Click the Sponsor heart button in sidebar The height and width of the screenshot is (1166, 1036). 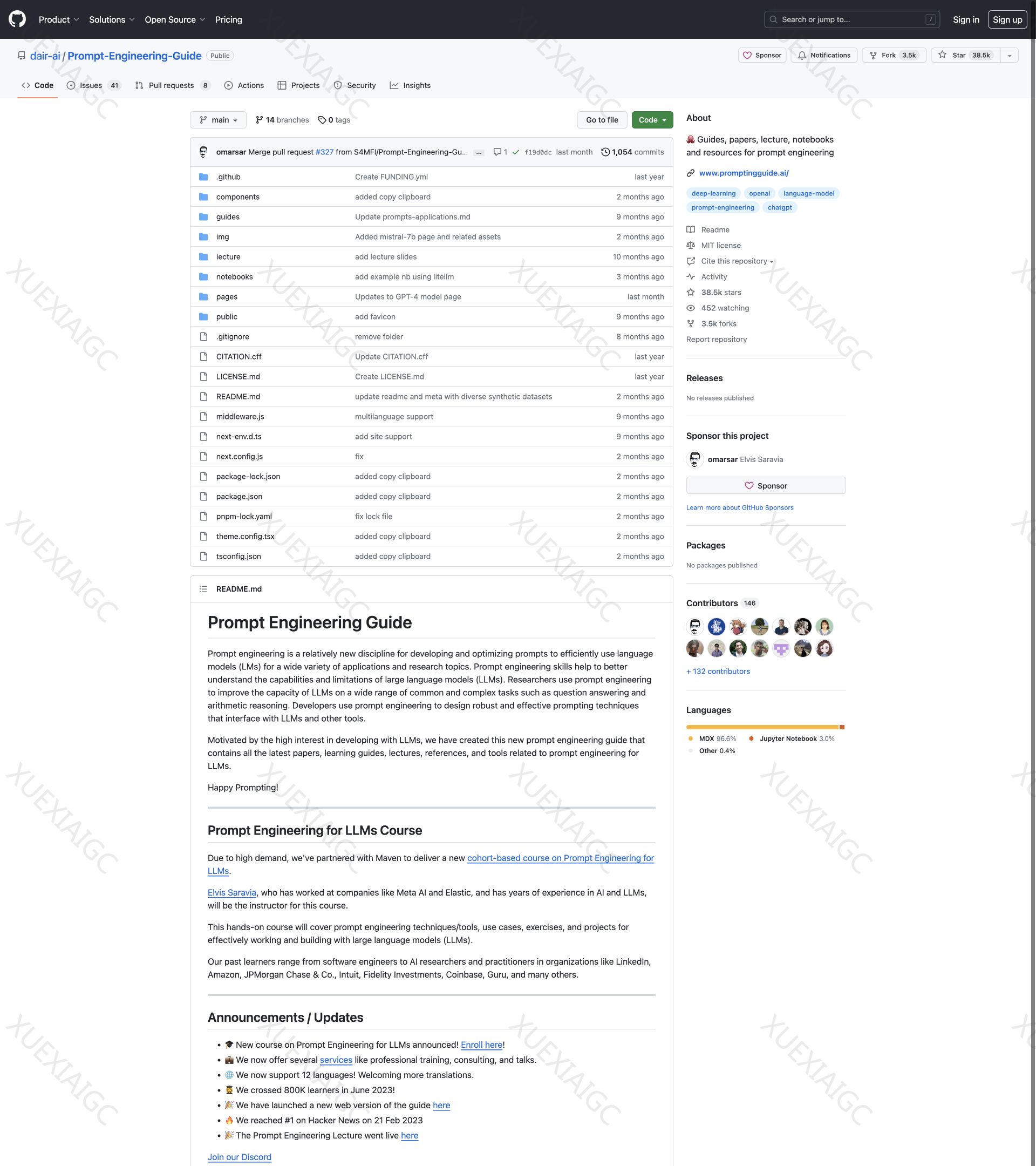click(765, 485)
